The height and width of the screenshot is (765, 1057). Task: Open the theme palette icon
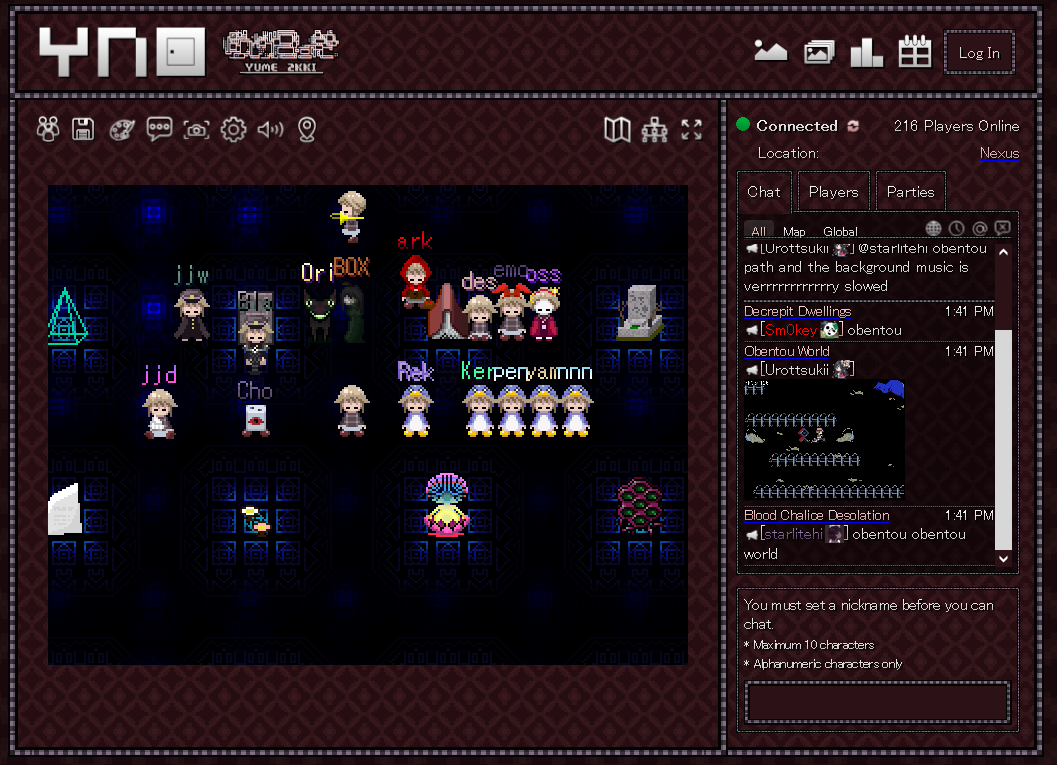(x=121, y=129)
